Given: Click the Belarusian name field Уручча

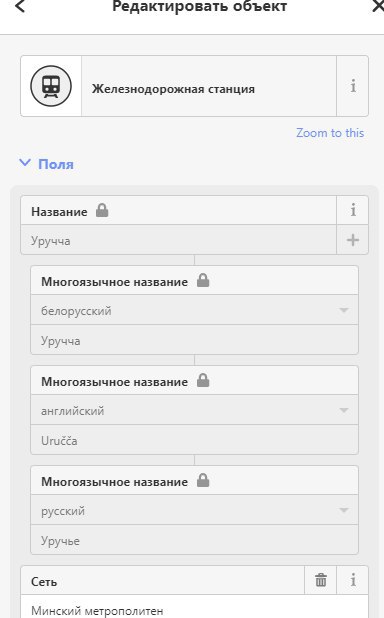Looking at the screenshot, I should click(194, 340).
